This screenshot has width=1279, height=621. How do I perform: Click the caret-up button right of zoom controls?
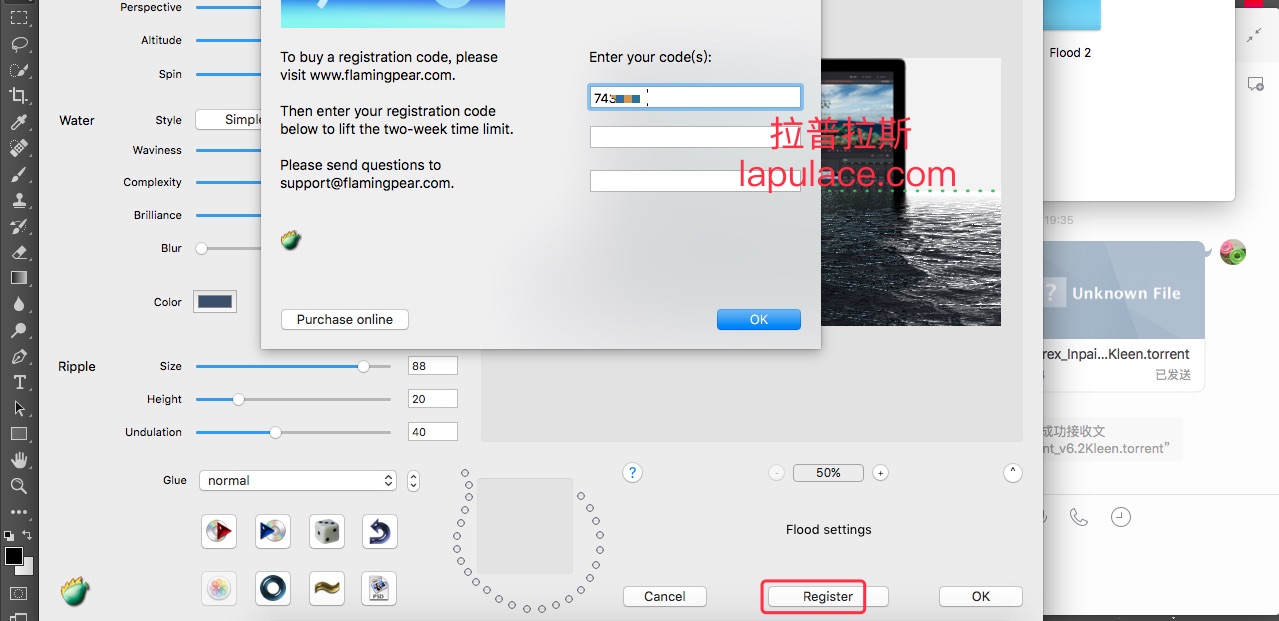(x=1013, y=473)
